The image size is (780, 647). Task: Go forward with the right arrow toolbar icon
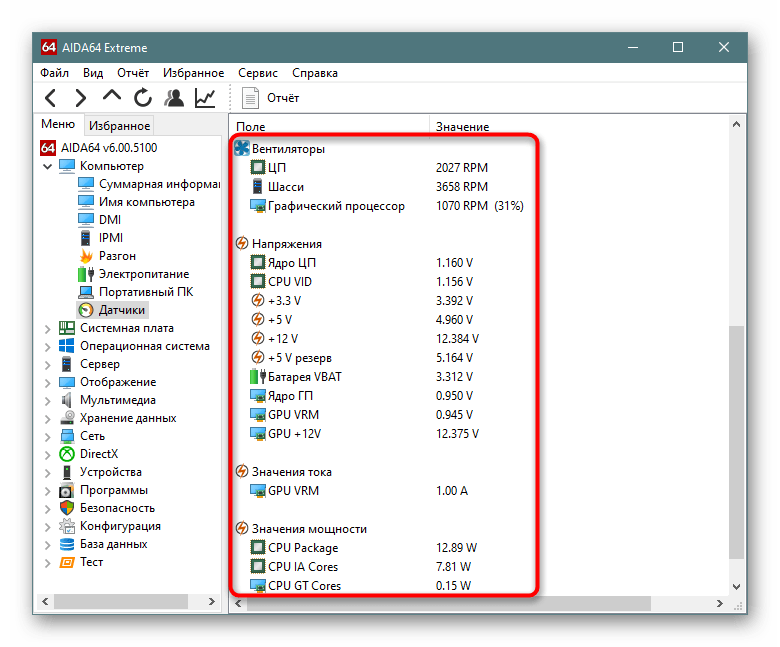coord(80,97)
